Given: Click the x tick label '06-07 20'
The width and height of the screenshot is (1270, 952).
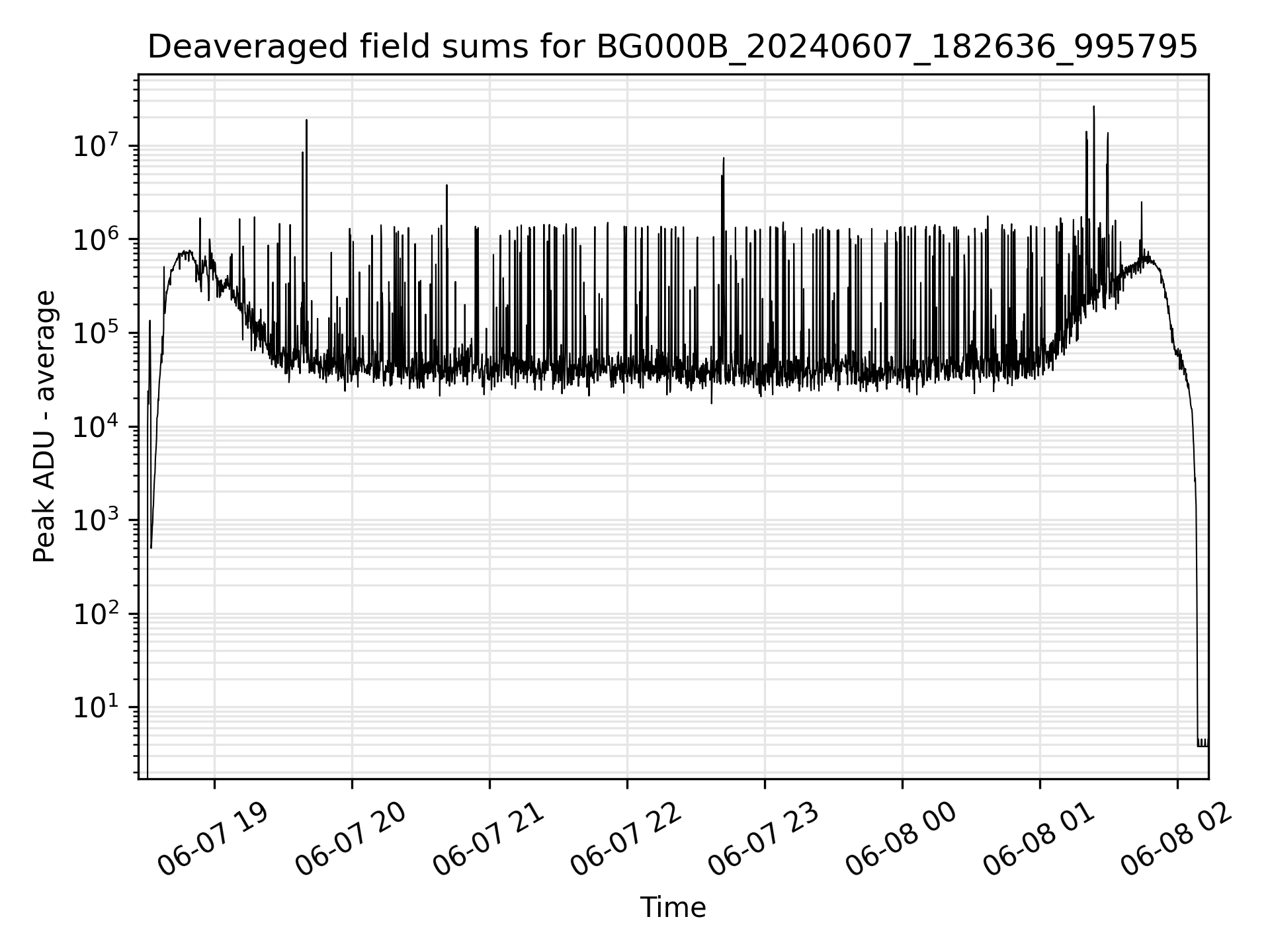Looking at the screenshot, I should click(351, 839).
